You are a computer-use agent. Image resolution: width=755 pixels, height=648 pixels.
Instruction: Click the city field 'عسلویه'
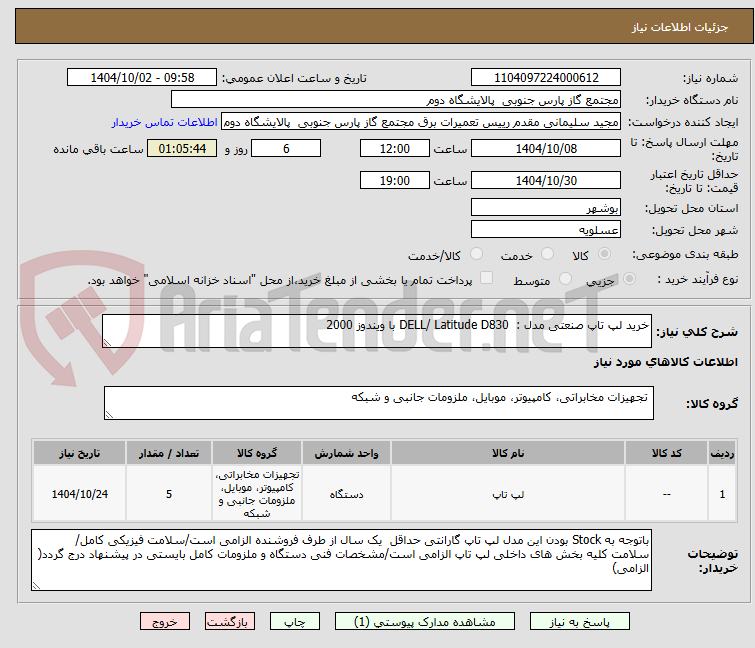[546, 230]
